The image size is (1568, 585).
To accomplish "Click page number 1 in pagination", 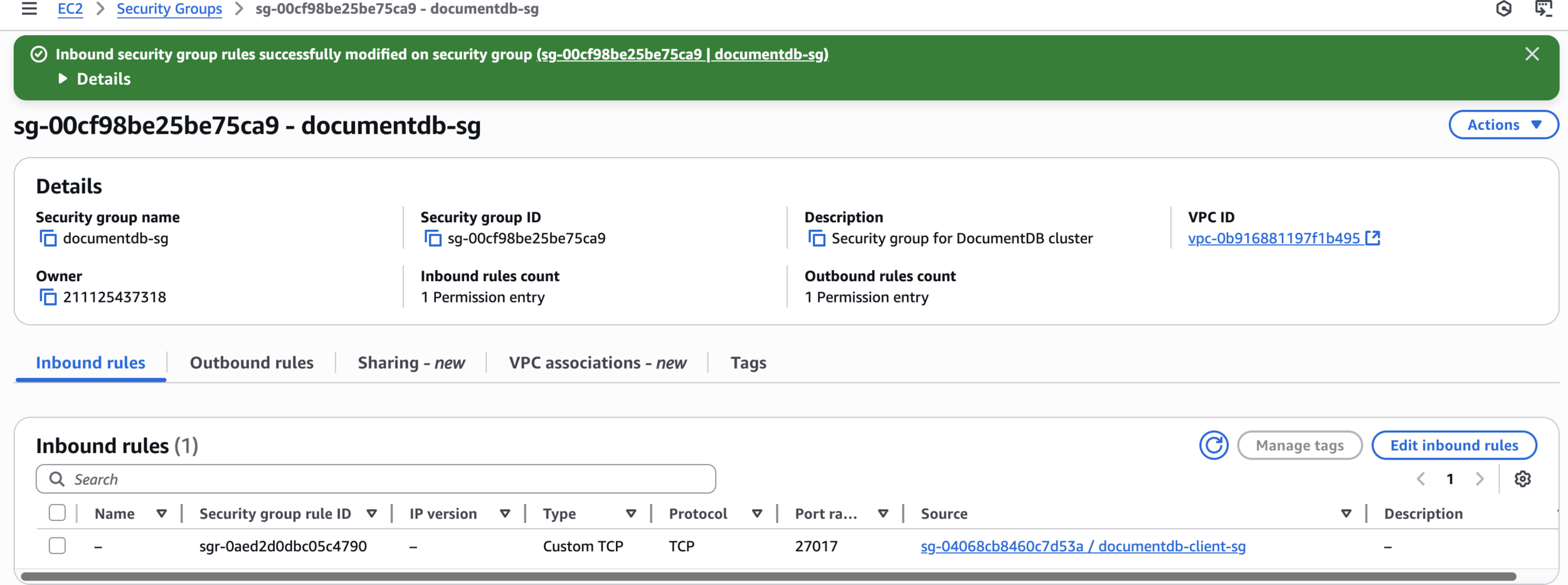I will point(1450,480).
